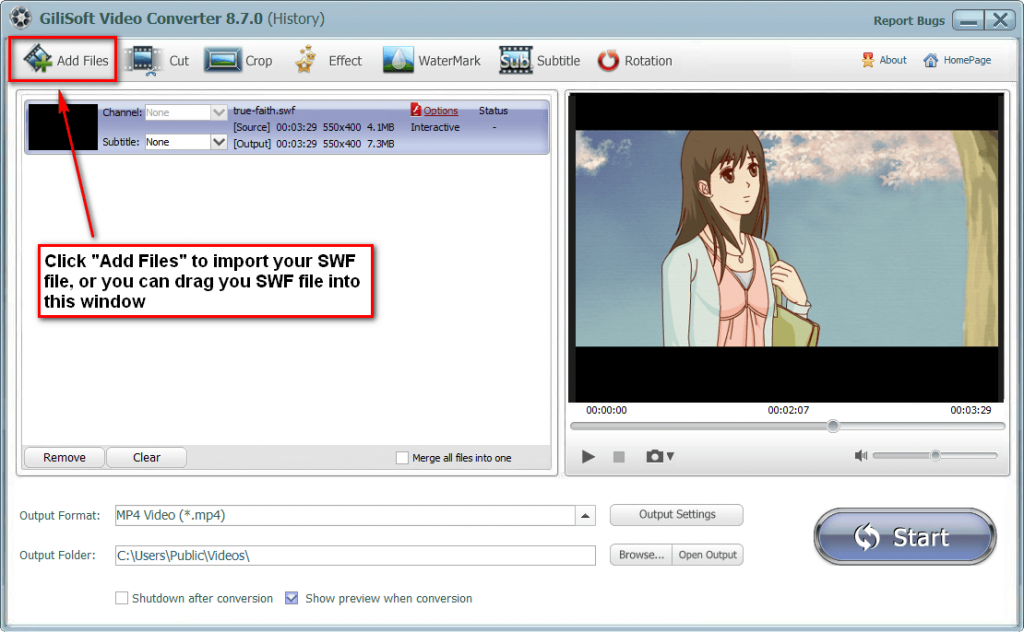Click the Add Files toolbar icon
The height and width of the screenshot is (632, 1024).
tap(39, 59)
